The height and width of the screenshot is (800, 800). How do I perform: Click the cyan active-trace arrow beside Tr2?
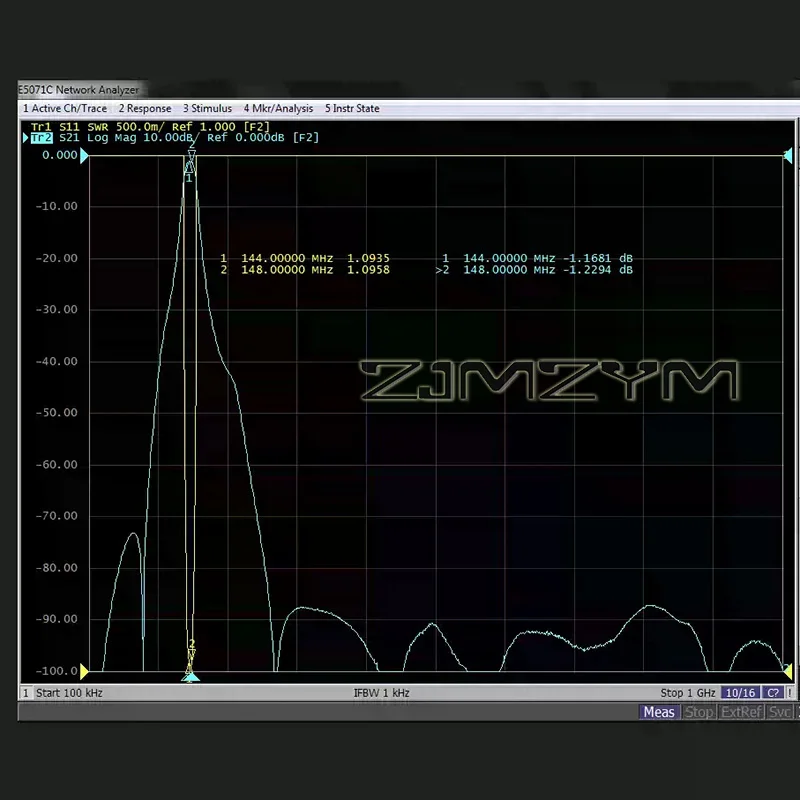tap(26, 138)
